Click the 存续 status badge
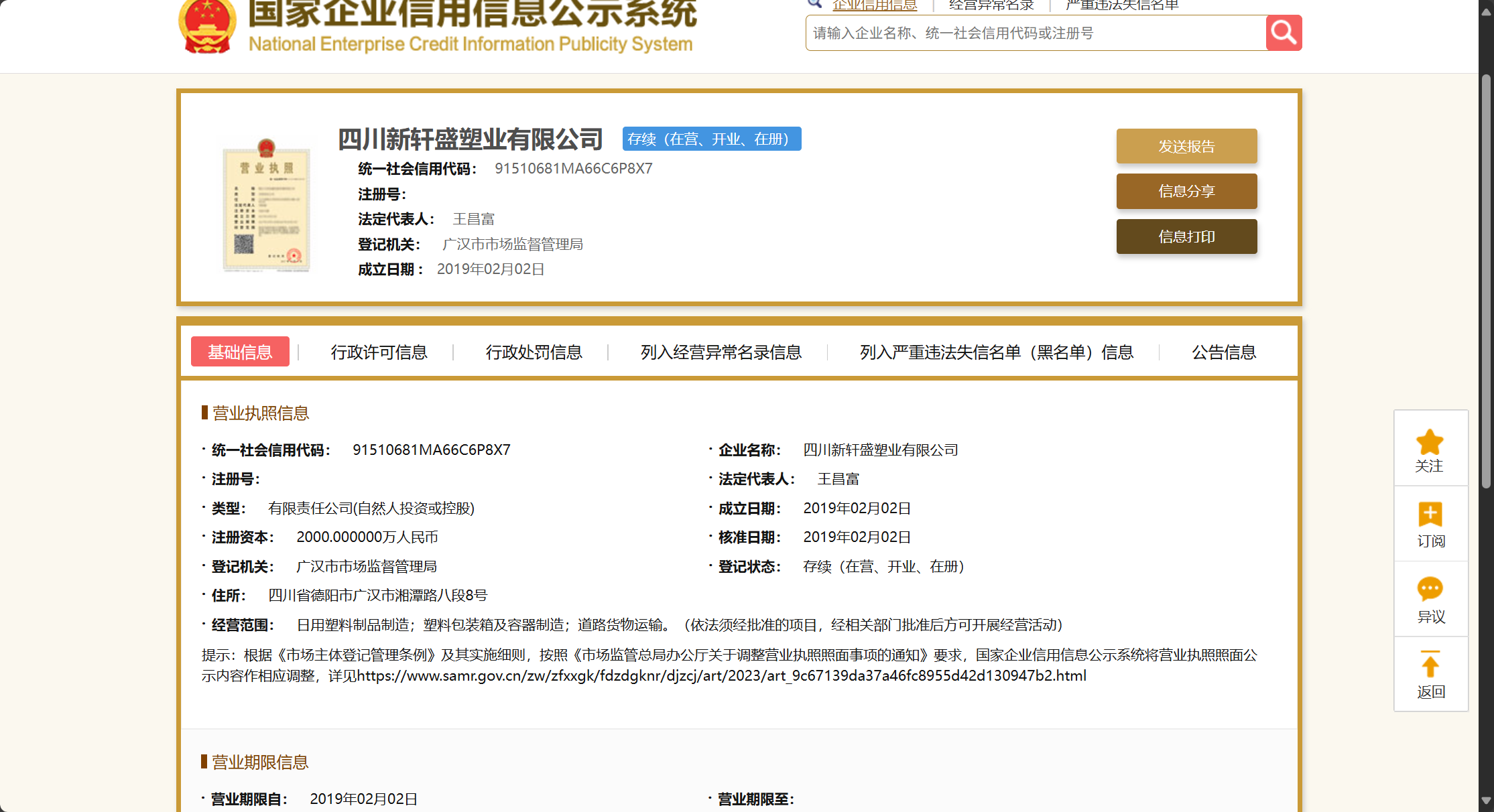Image resolution: width=1494 pixels, height=812 pixels. [711, 139]
